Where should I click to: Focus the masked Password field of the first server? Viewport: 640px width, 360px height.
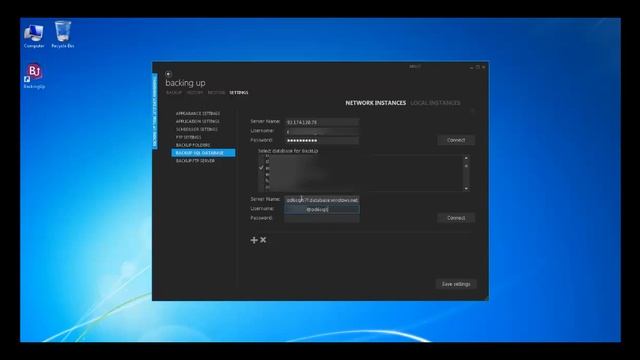pos(322,140)
